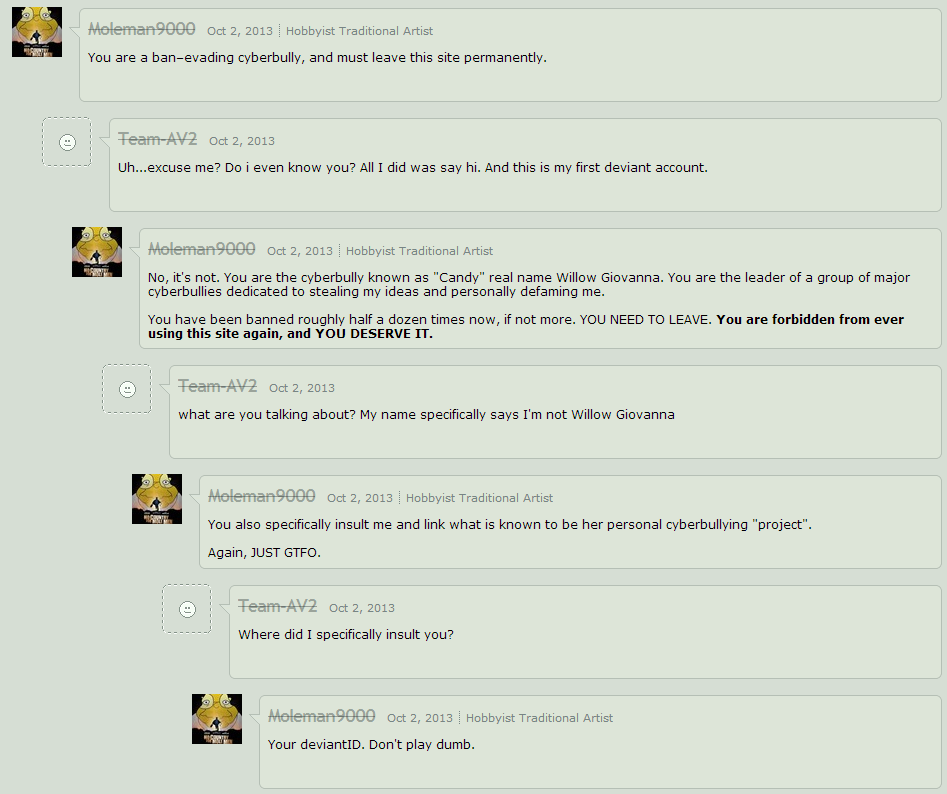This screenshot has width=947, height=794.
Task: Click Team-AV2's smiley avatar beside the Willow Giovanna reply
Action: [127, 389]
